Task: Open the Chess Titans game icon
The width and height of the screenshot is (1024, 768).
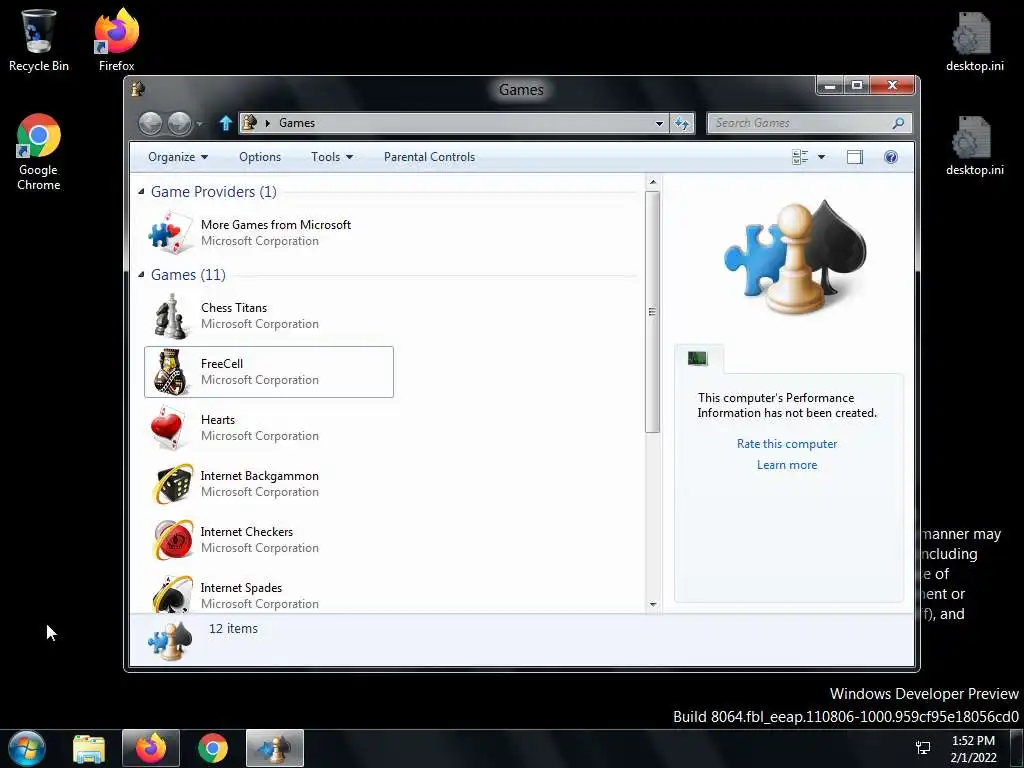Action: pos(171,315)
